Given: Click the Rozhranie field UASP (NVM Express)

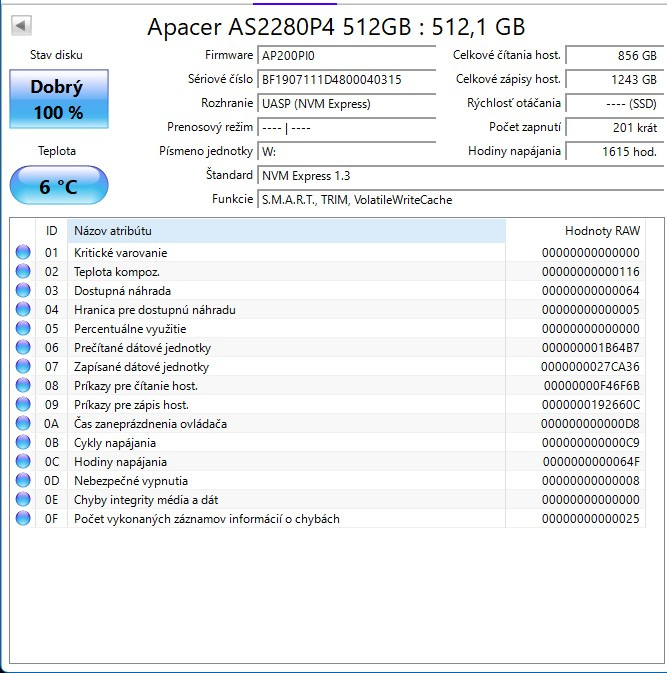Looking at the screenshot, I should tap(346, 104).
